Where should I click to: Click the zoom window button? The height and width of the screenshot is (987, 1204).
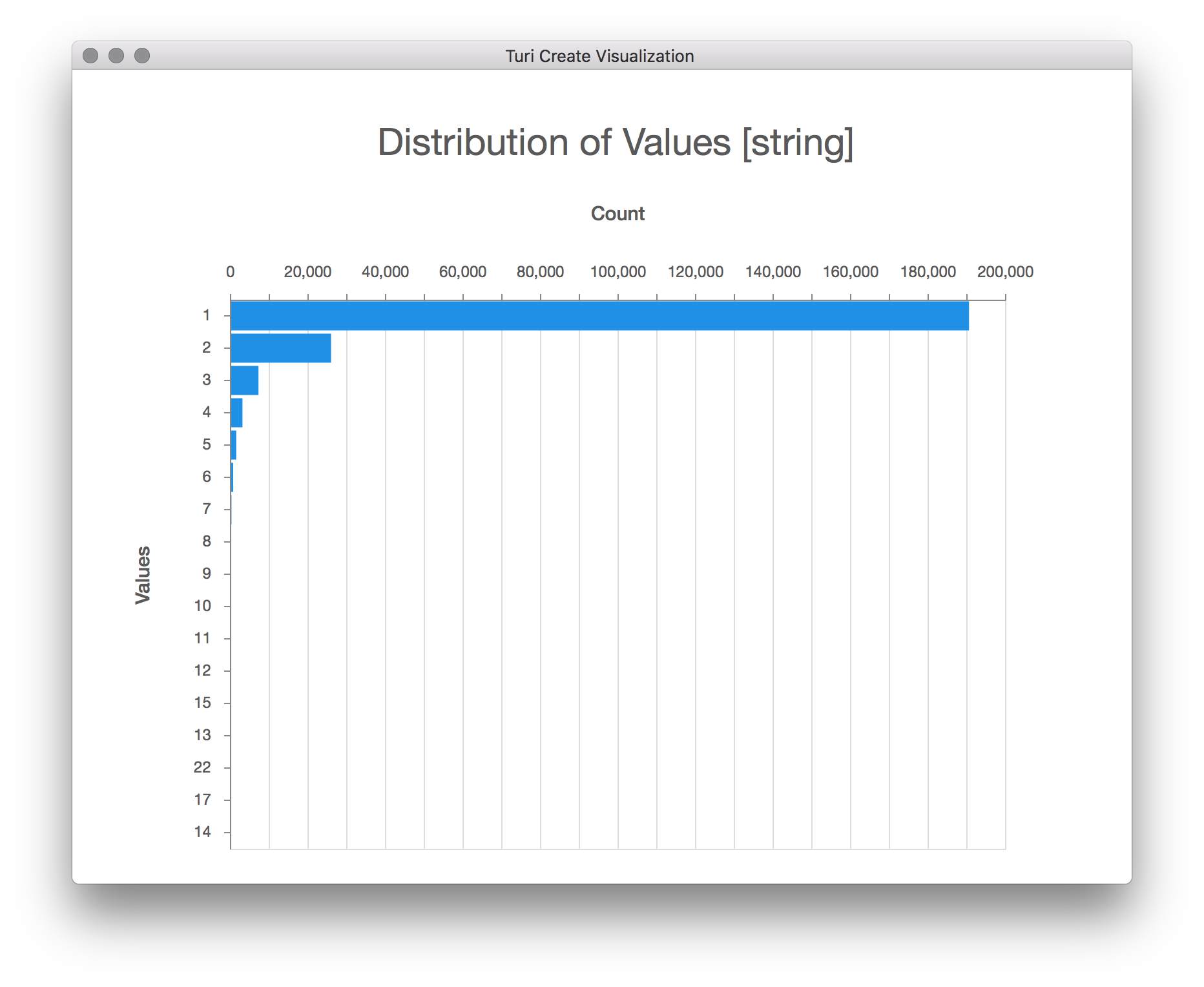[x=142, y=56]
